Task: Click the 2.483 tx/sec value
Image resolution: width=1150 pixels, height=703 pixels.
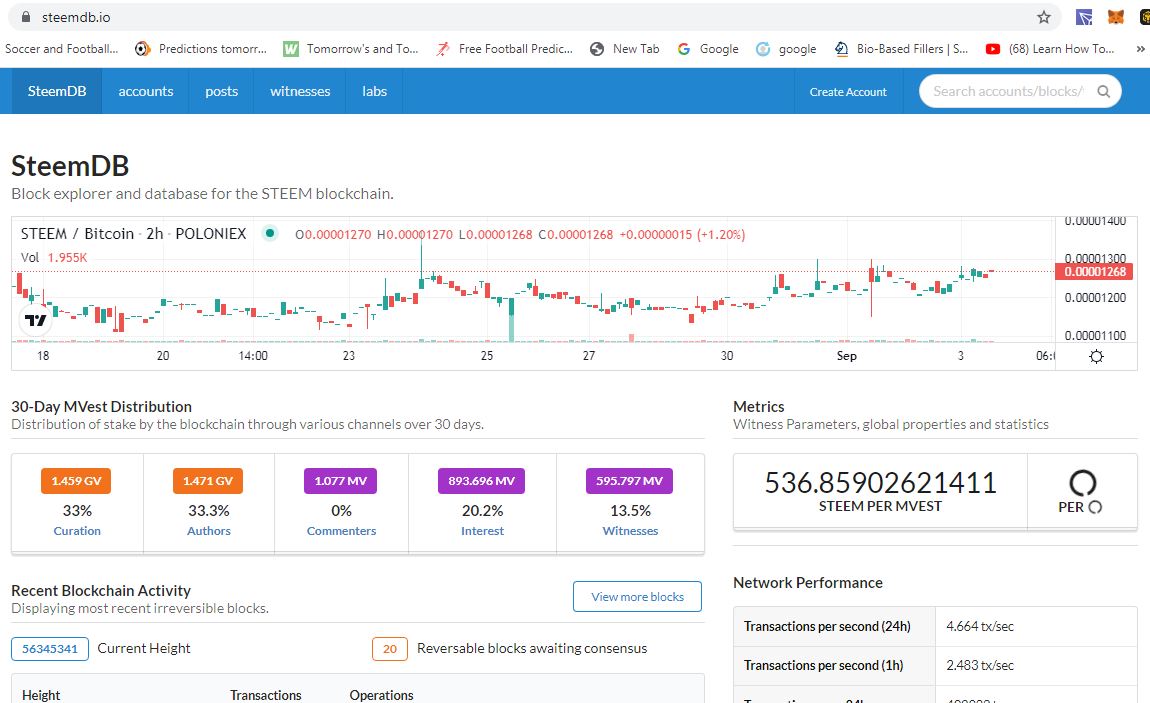Action: (980, 666)
